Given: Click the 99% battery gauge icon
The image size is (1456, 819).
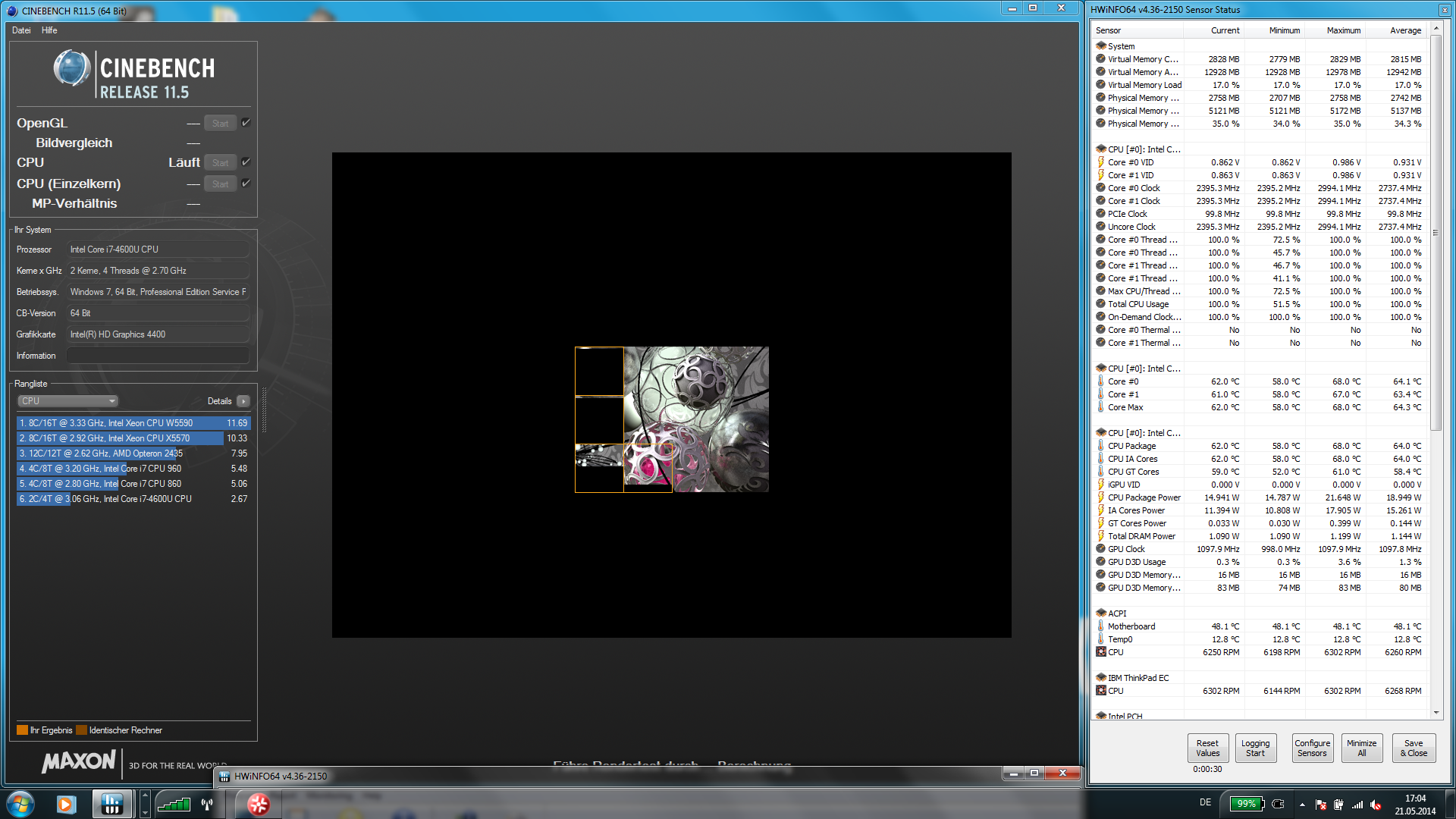Looking at the screenshot, I should pos(1247,804).
